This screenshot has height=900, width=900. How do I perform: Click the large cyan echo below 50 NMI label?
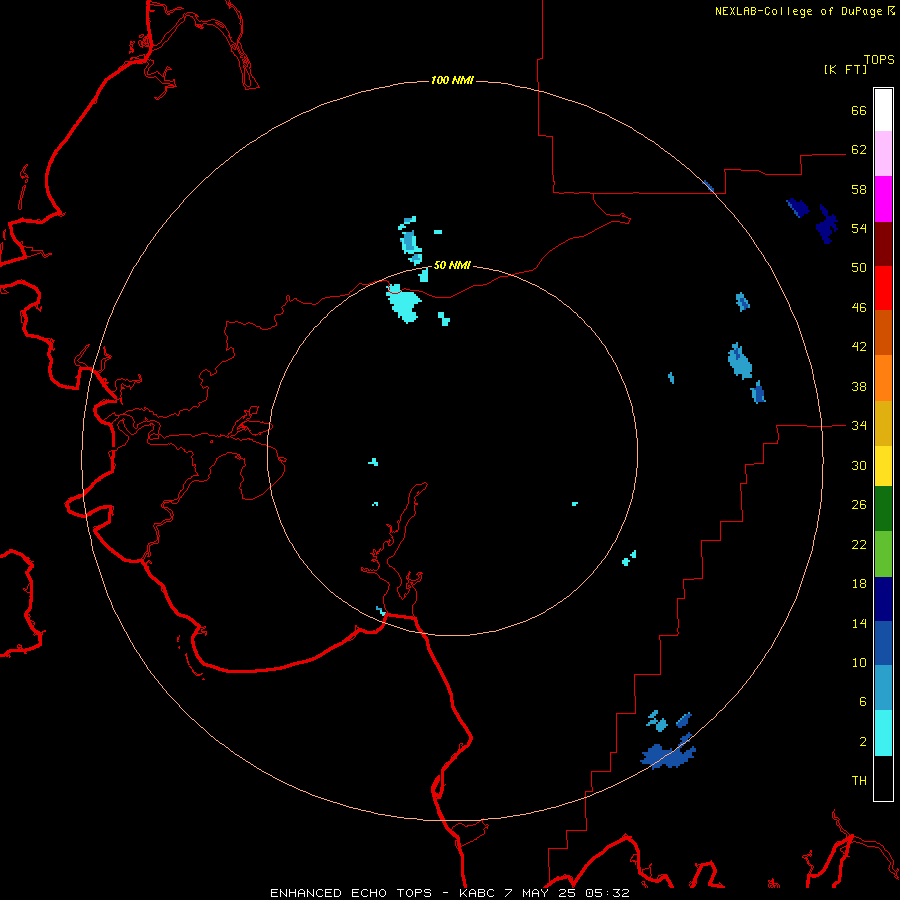pos(404,304)
